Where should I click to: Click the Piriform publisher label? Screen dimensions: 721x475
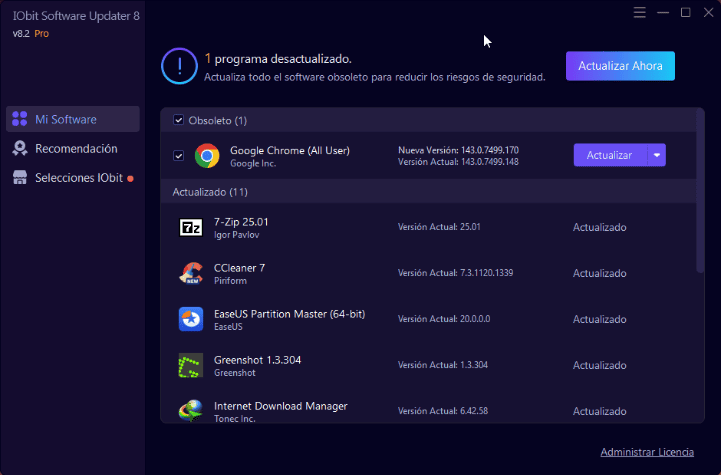[x=230, y=280]
